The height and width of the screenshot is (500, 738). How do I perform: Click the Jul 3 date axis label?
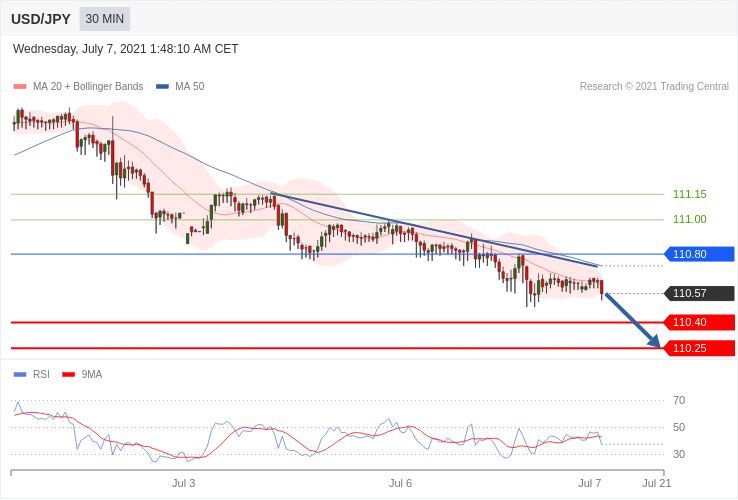point(184,483)
